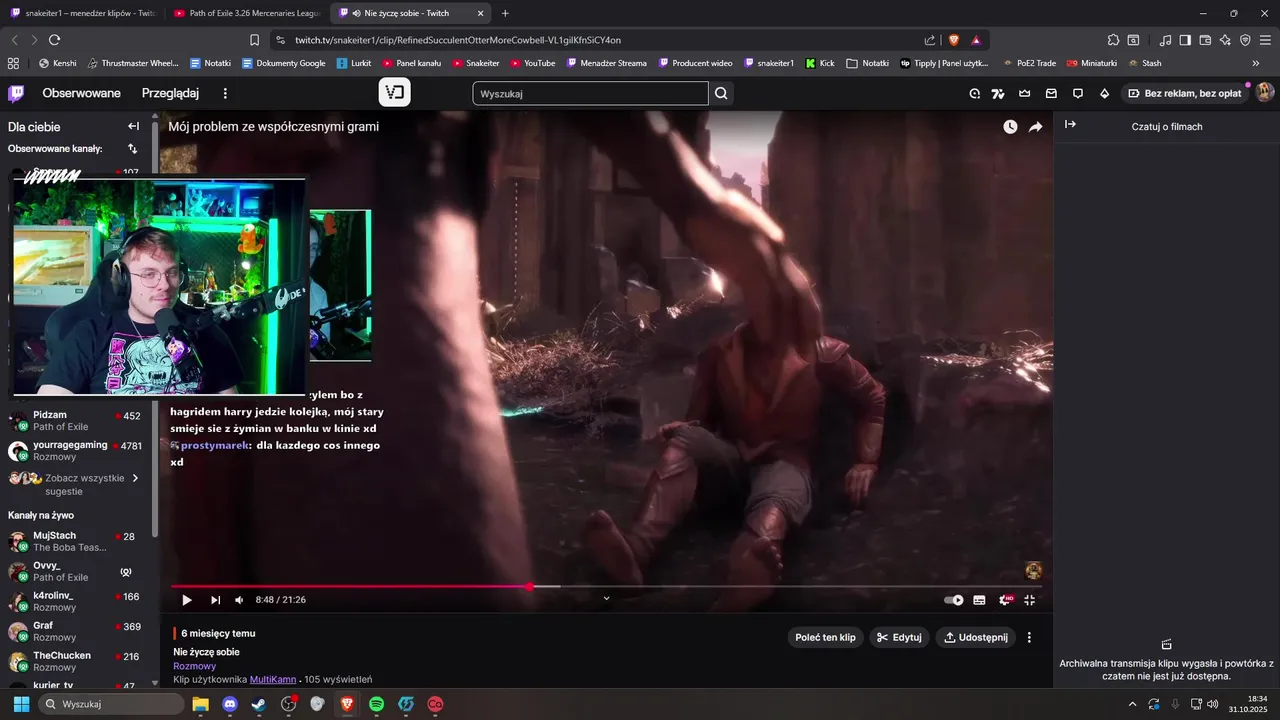Open yourragegaming channel in sidebar
The height and width of the screenshot is (720, 1280).
[x=75, y=450]
